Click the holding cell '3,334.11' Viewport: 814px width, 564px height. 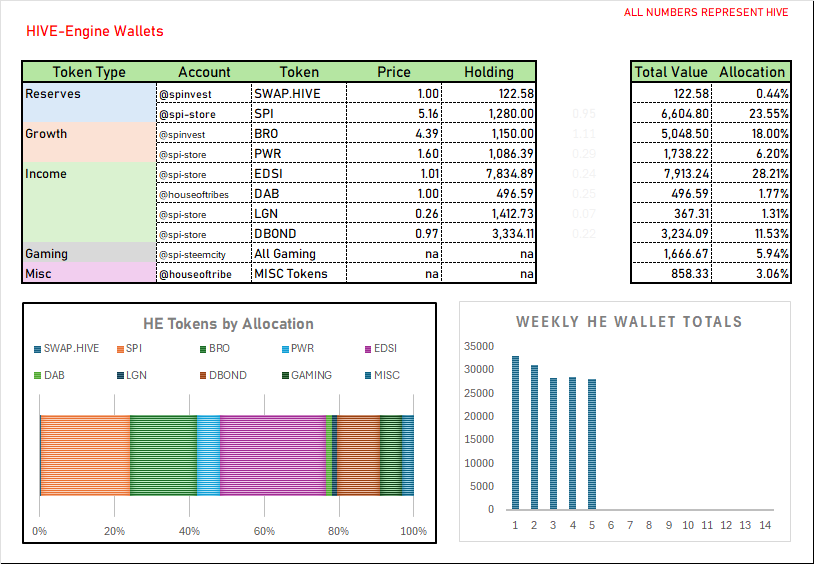point(489,234)
